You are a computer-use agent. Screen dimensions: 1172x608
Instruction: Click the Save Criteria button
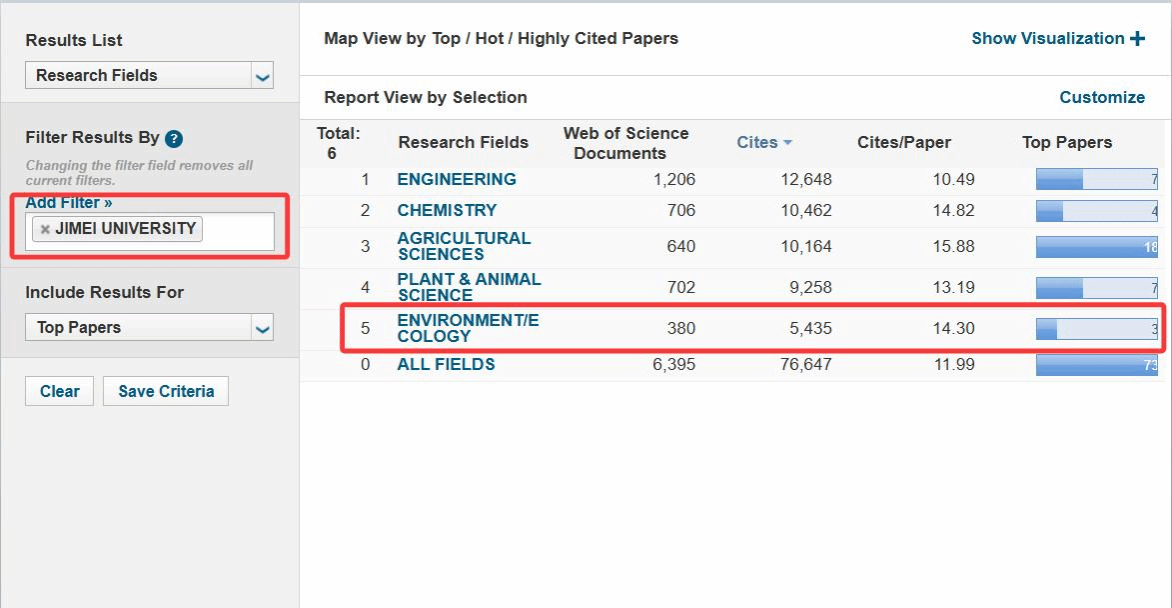(166, 391)
